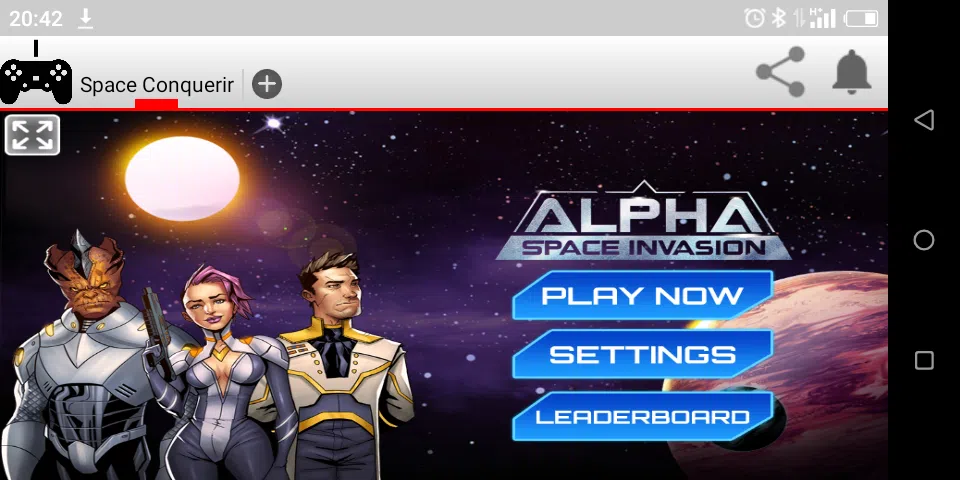Viewport: 960px width, 480px height.
Task: Tap the Android recent apps square
Action: pyautogui.click(x=924, y=360)
